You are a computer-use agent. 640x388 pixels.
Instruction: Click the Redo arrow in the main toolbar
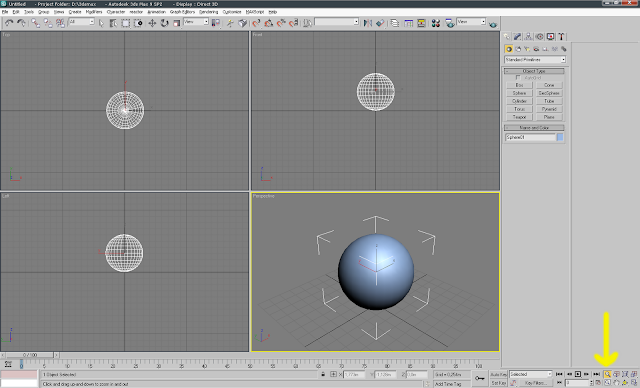(x=21, y=23)
